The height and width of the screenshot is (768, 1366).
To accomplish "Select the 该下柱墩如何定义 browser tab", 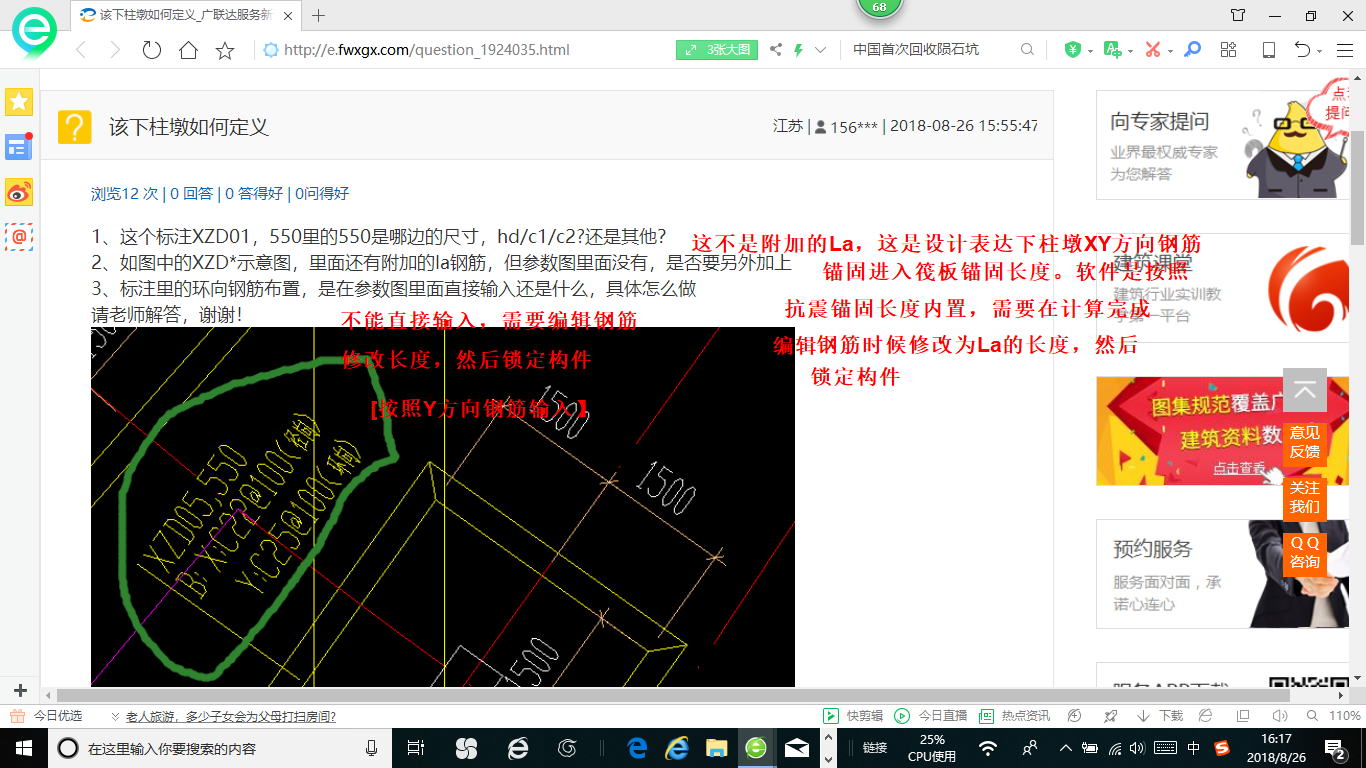I will click(x=186, y=15).
